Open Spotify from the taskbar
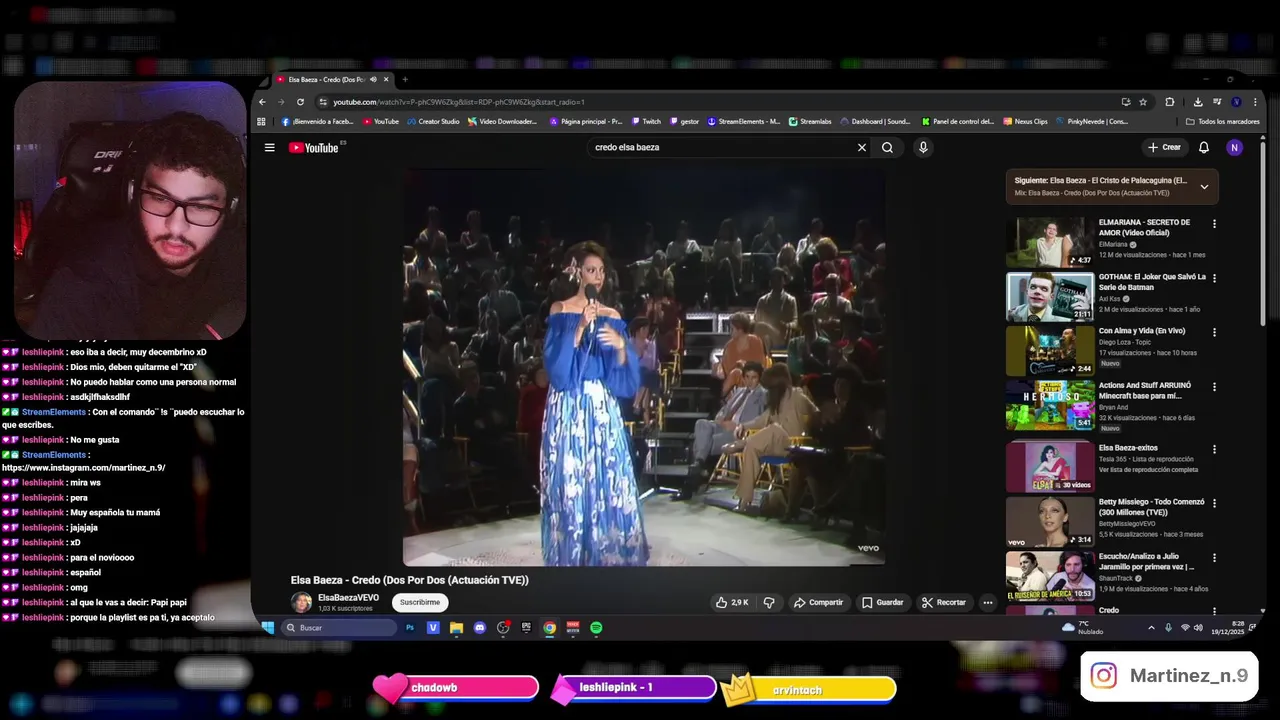The height and width of the screenshot is (720, 1280). coord(596,628)
